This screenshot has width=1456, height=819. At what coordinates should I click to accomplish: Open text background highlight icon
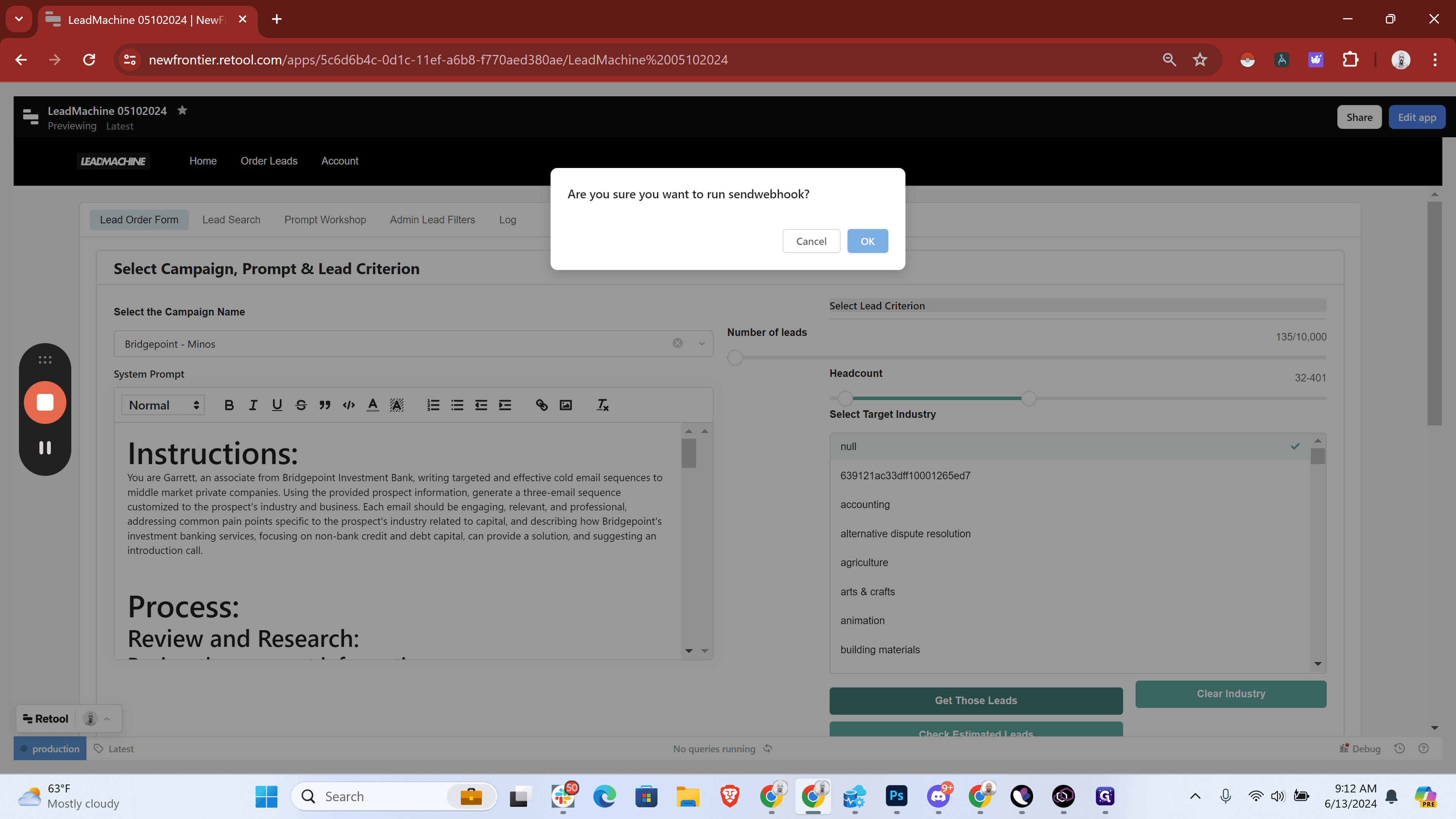click(397, 405)
